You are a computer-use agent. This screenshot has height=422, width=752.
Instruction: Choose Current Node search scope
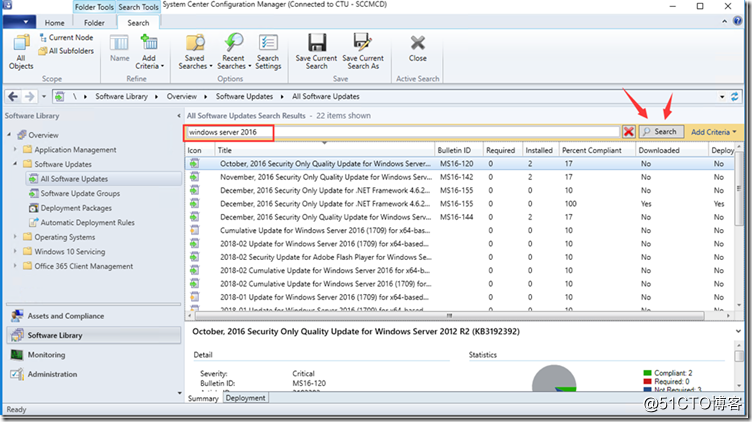point(66,37)
